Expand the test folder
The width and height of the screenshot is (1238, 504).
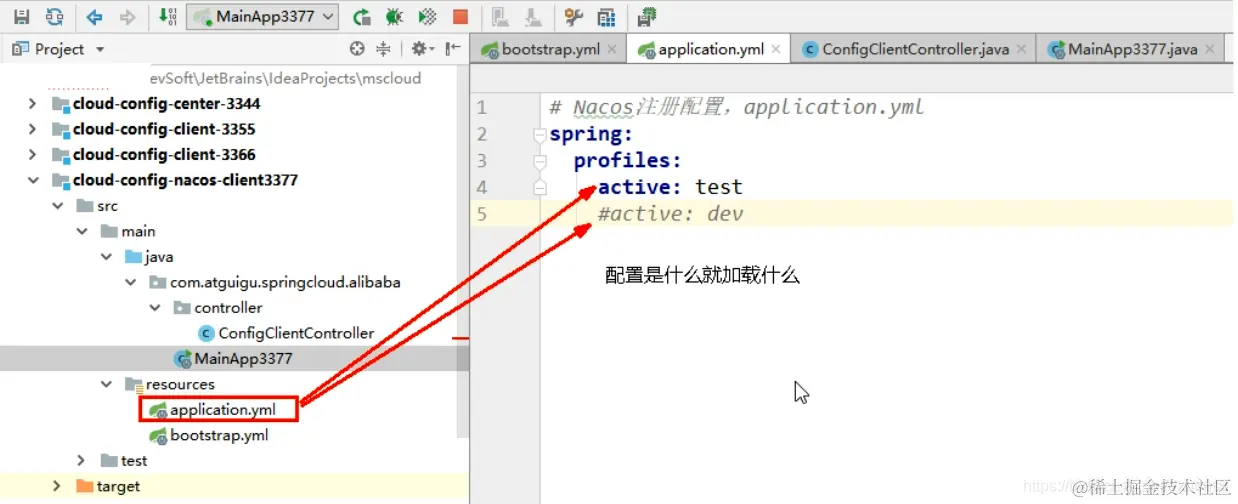[83, 461]
